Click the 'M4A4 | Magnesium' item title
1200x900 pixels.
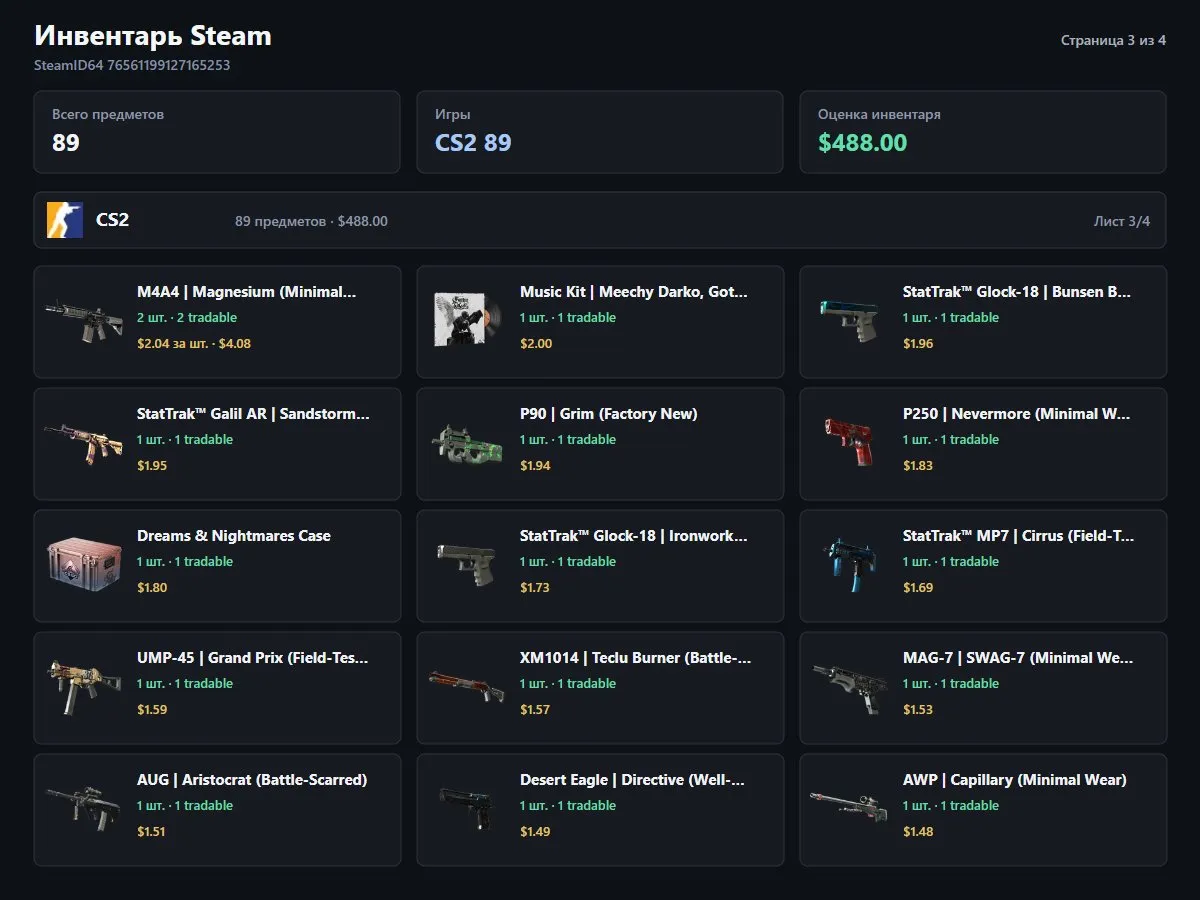(247, 292)
